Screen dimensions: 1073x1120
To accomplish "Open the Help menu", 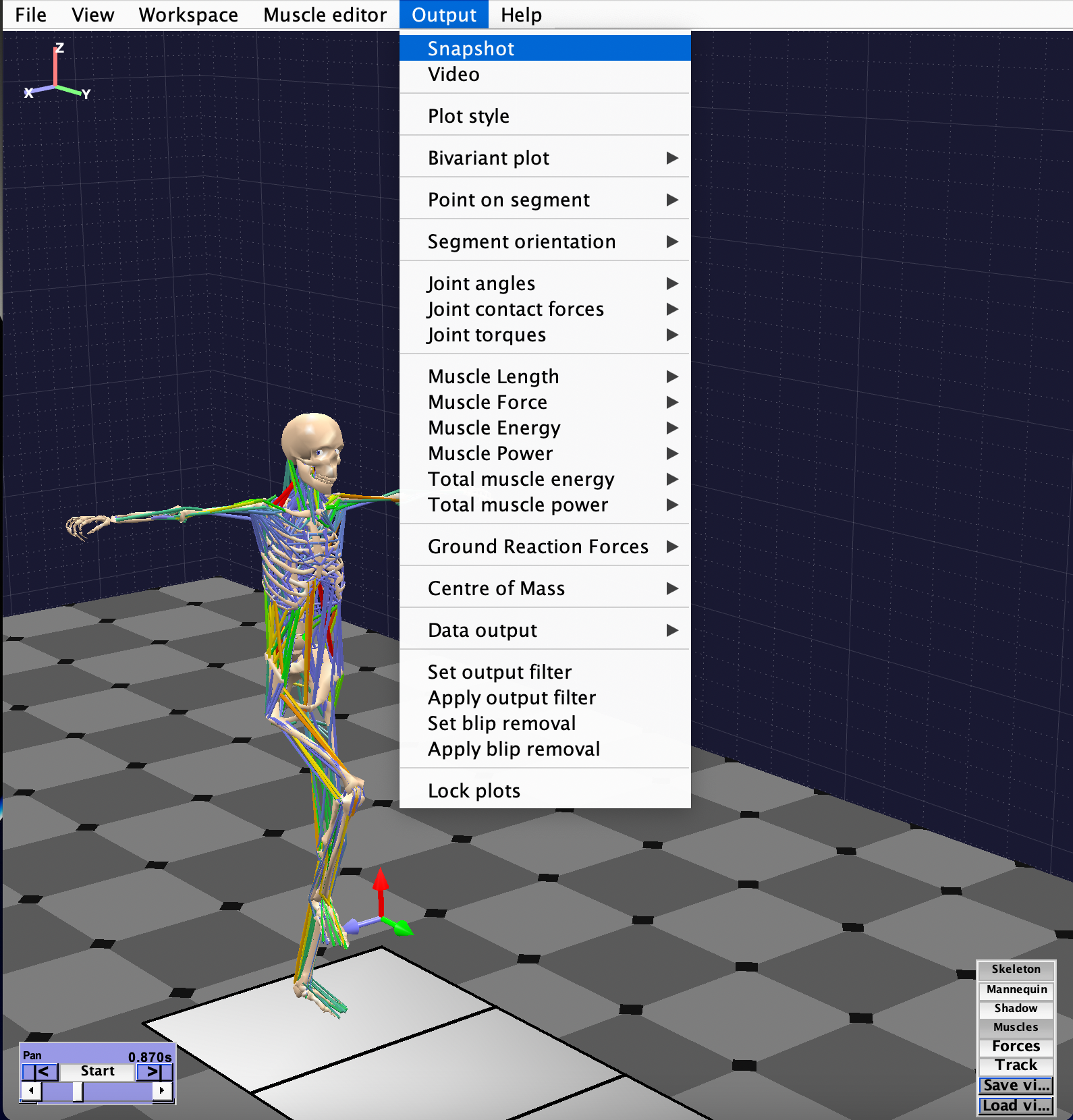I will (521, 15).
